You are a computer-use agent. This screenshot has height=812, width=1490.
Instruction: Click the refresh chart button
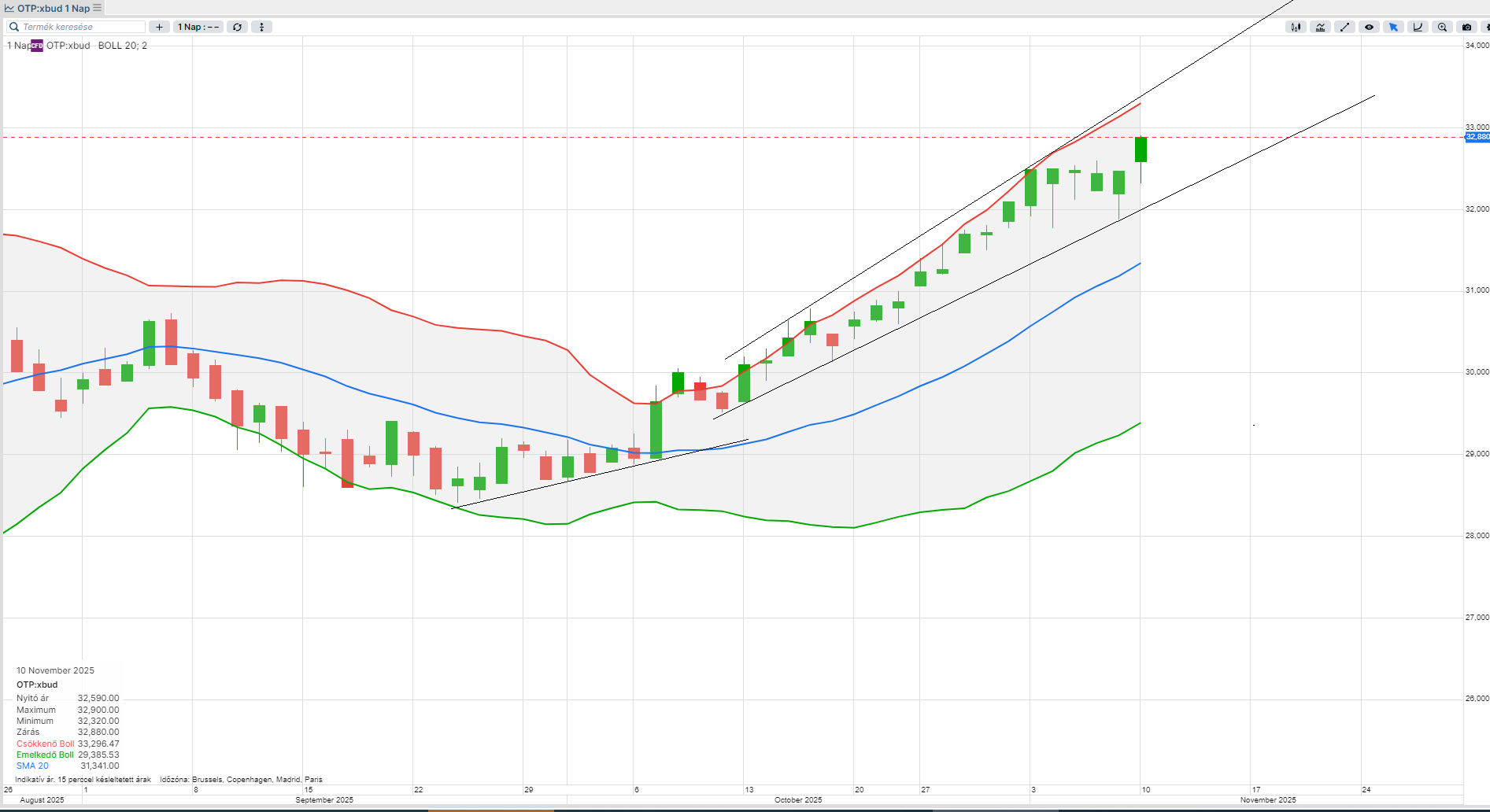click(x=237, y=27)
